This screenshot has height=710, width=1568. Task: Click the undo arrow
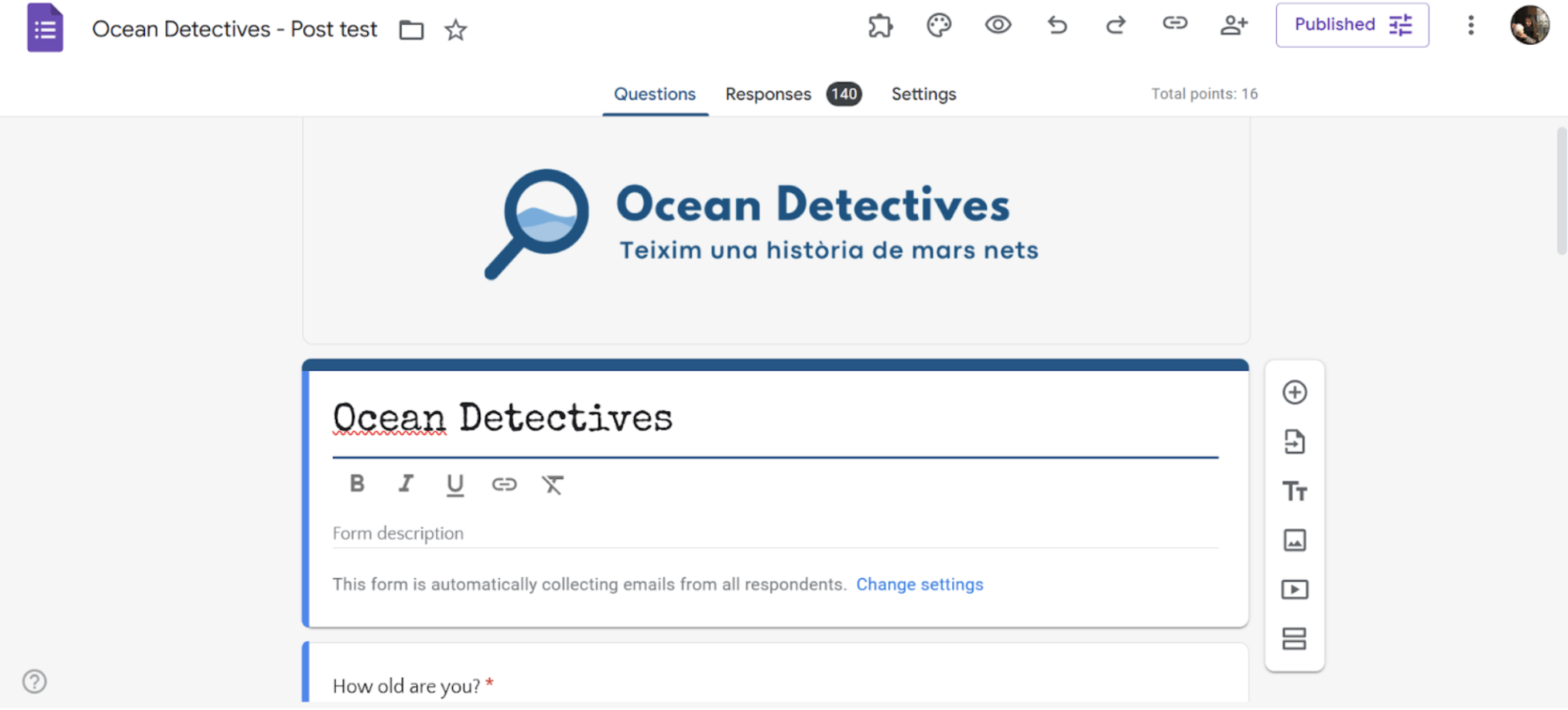click(1057, 26)
